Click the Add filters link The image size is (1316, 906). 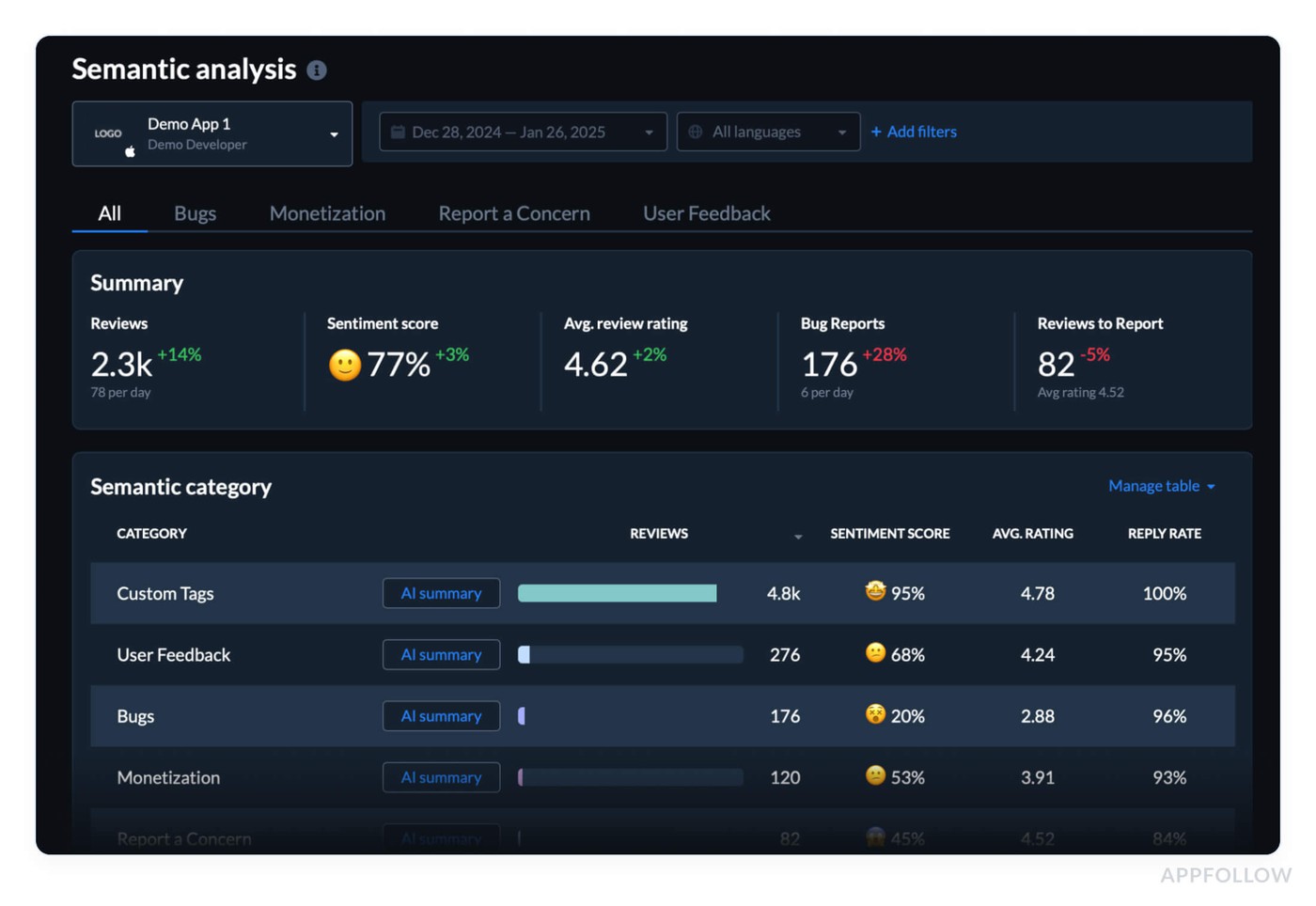pos(914,133)
